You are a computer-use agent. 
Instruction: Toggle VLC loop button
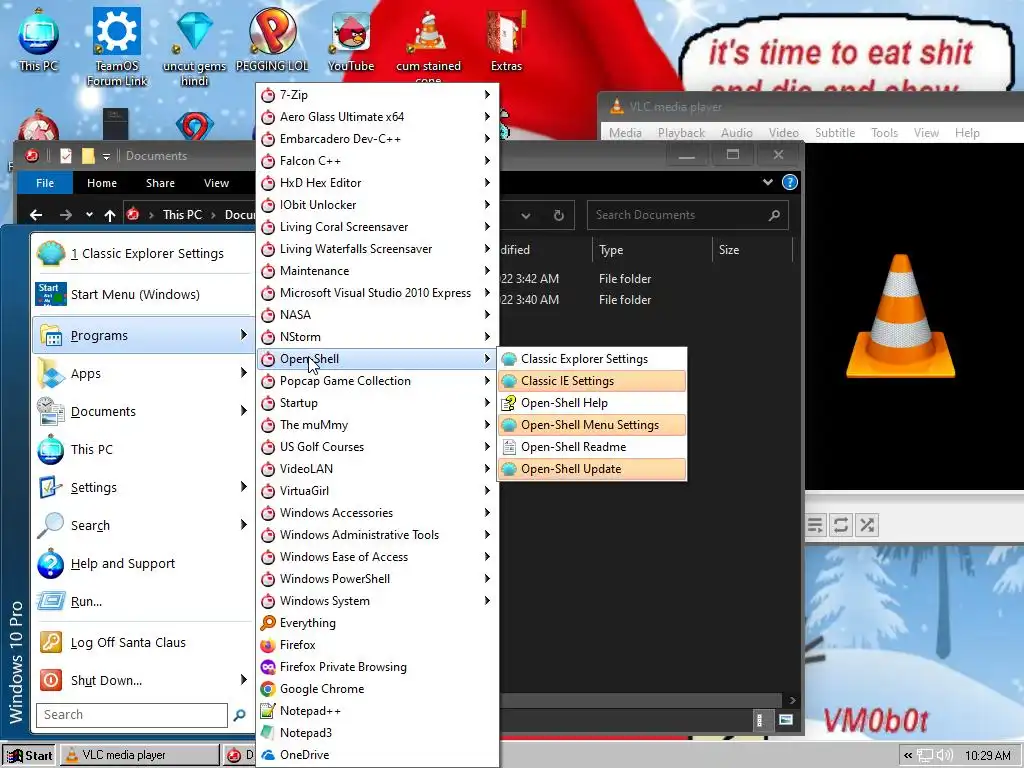click(841, 525)
